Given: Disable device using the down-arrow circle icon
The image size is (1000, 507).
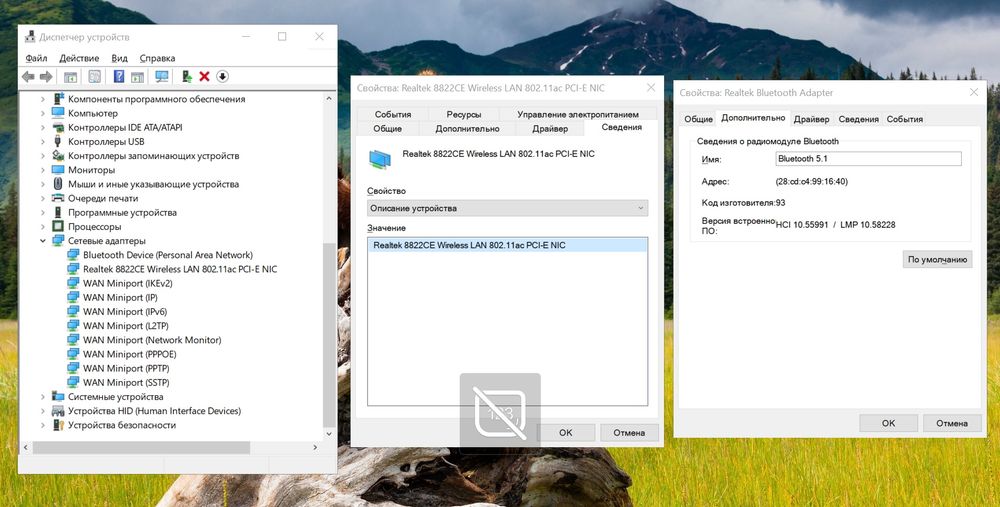Looking at the screenshot, I should pos(222,77).
